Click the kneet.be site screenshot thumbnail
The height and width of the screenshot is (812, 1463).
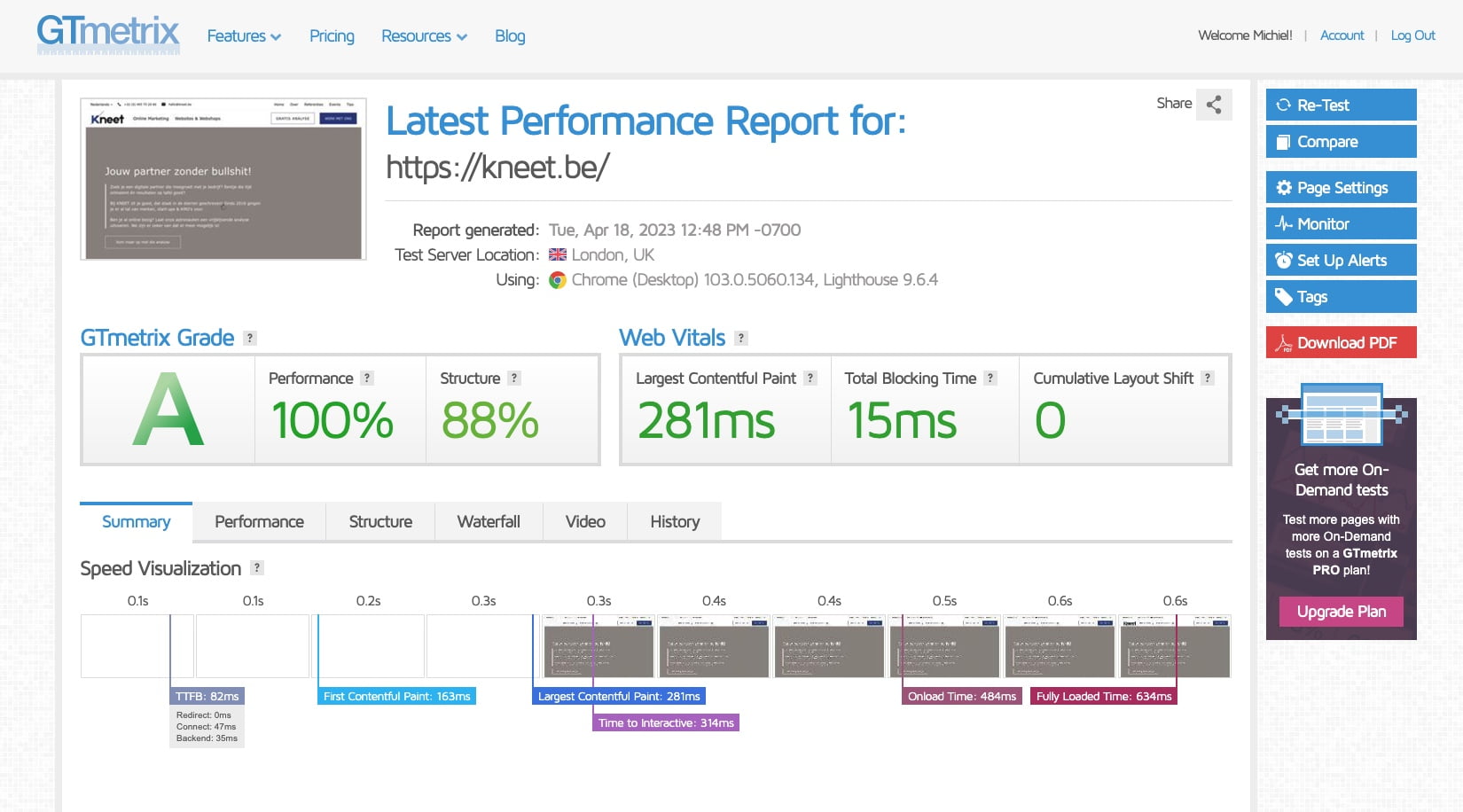pyautogui.click(x=223, y=179)
